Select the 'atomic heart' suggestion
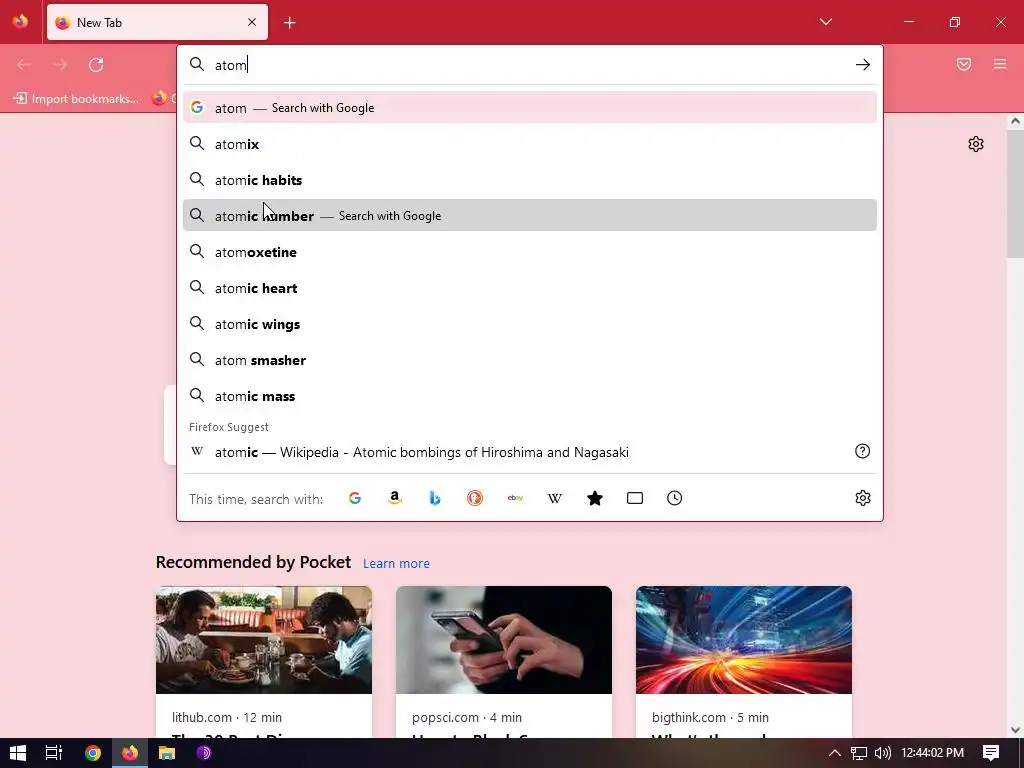 [530, 288]
